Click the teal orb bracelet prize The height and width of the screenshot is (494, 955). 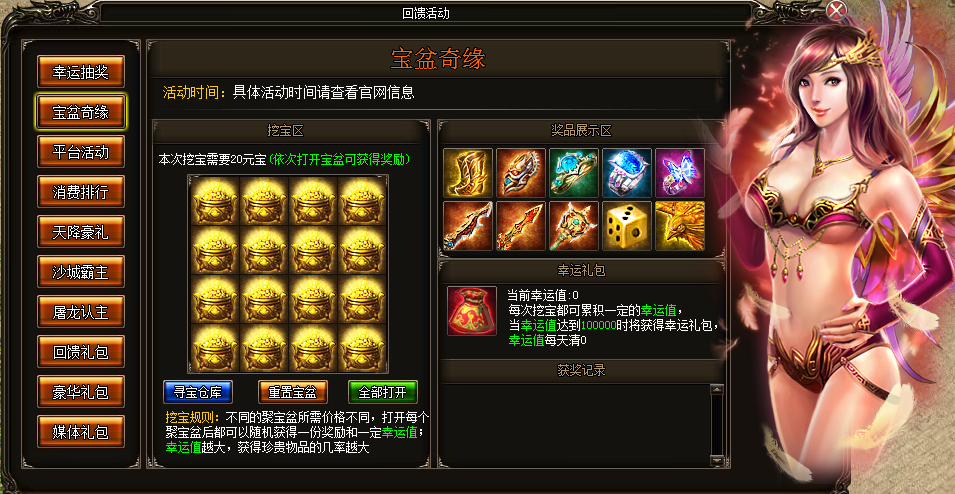(574, 172)
